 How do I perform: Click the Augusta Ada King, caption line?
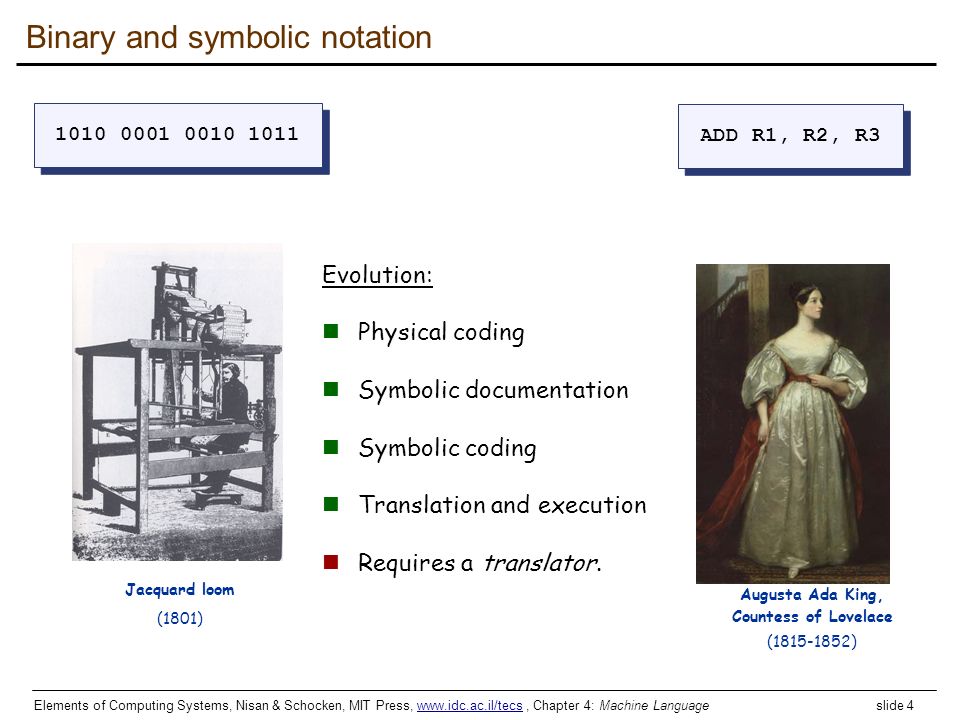pyautogui.click(x=812, y=594)
